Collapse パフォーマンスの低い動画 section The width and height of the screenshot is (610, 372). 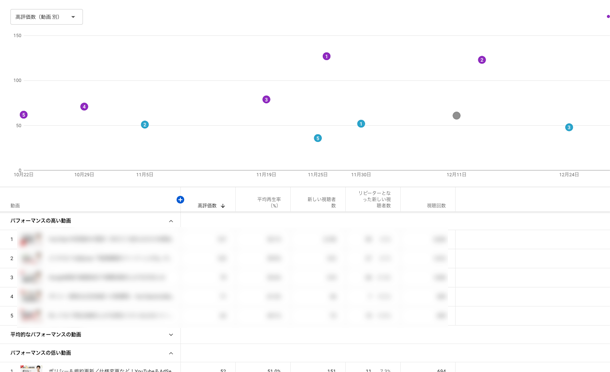point(171,353)
